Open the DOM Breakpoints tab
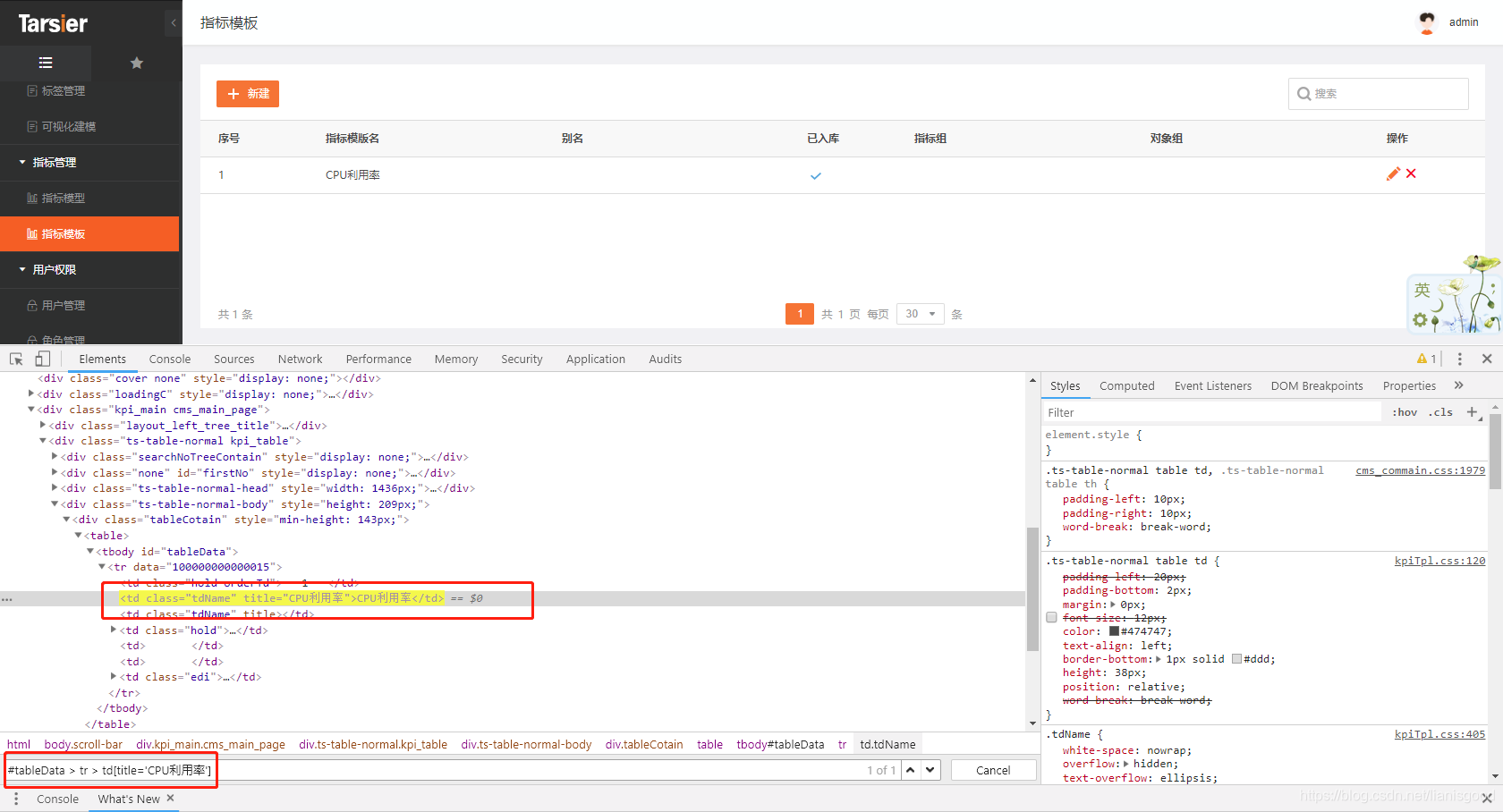This screenshot has width=1503, height=812. (1317, 385)
